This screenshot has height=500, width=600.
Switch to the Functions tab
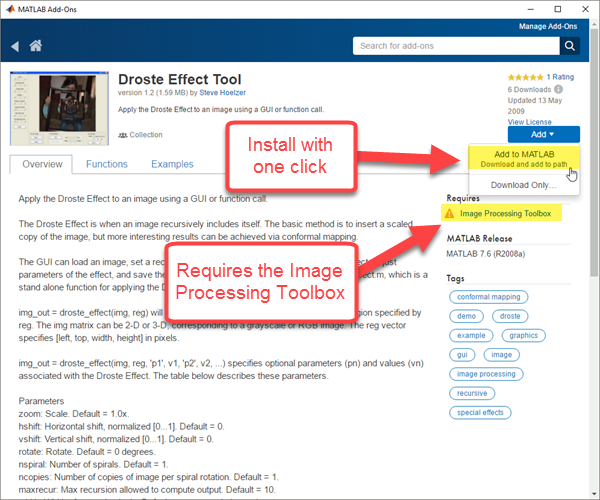106,164
